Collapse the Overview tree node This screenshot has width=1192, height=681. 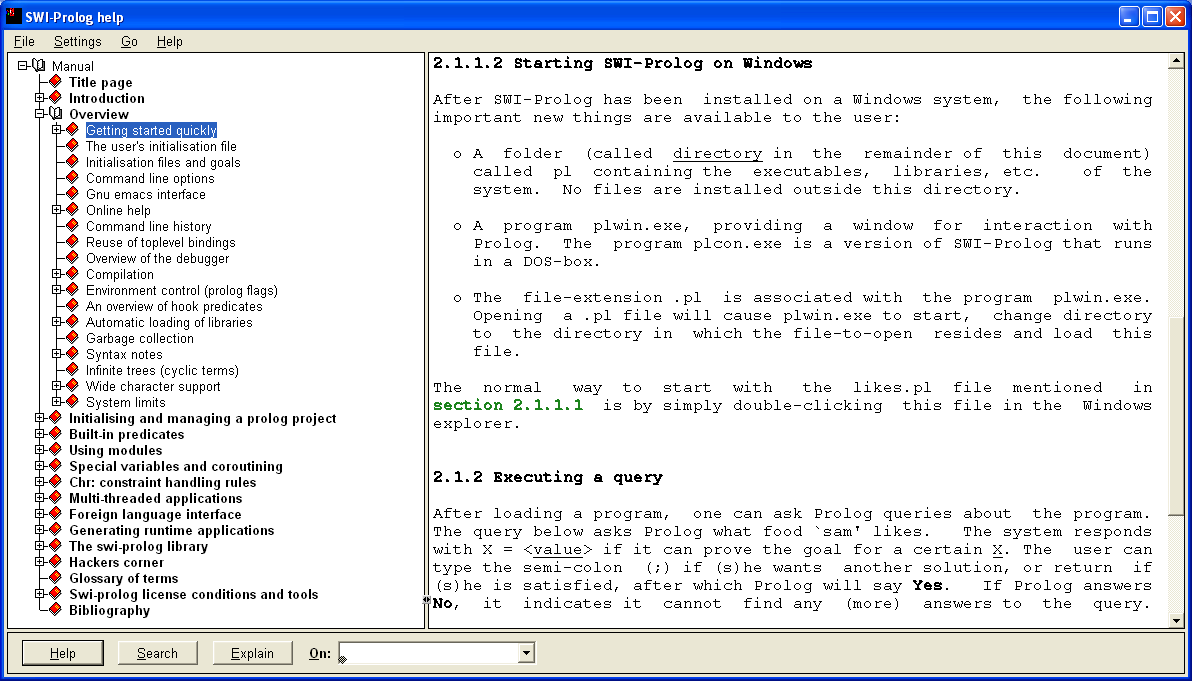[x=40, y=114]
